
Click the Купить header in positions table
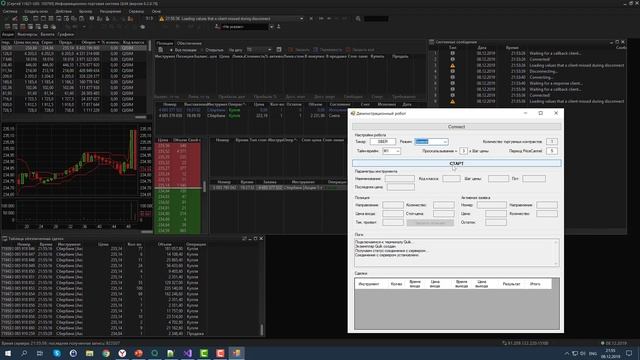click(x=377, y=56)
